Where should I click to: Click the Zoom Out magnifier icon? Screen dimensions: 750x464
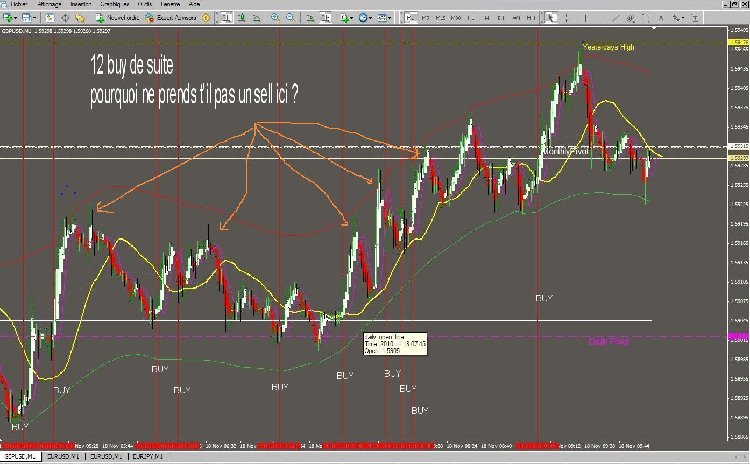tap(290, 18)
